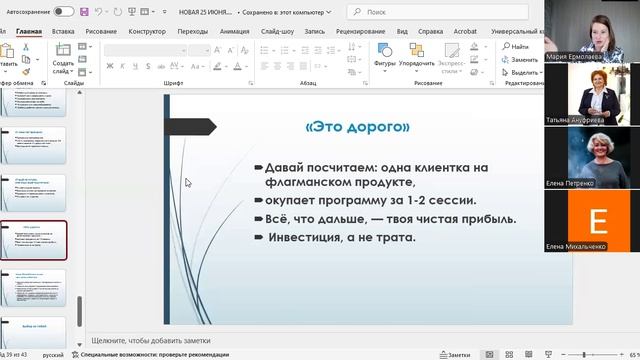
Task: Select the thumbnail after the «Это дорого» slide
Action: click(34, 287)
